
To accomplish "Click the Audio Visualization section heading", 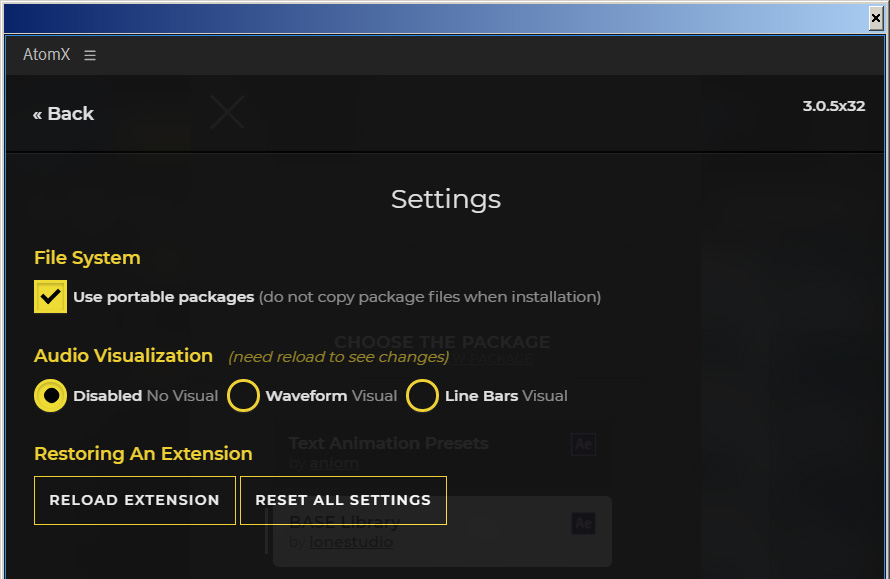I will (x=123, y=356).
